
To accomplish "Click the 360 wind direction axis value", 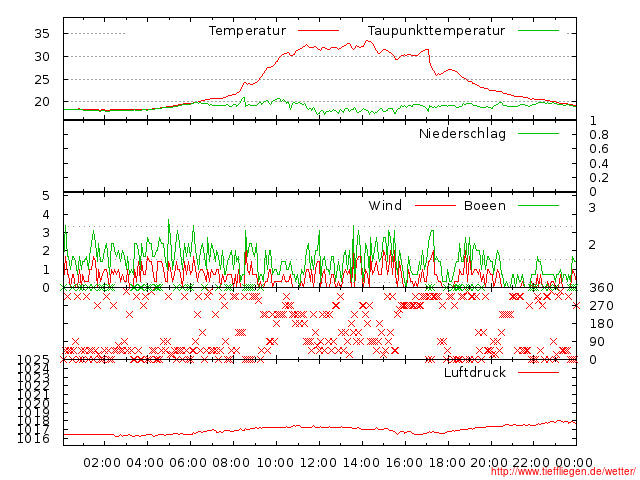I will 601,288.
